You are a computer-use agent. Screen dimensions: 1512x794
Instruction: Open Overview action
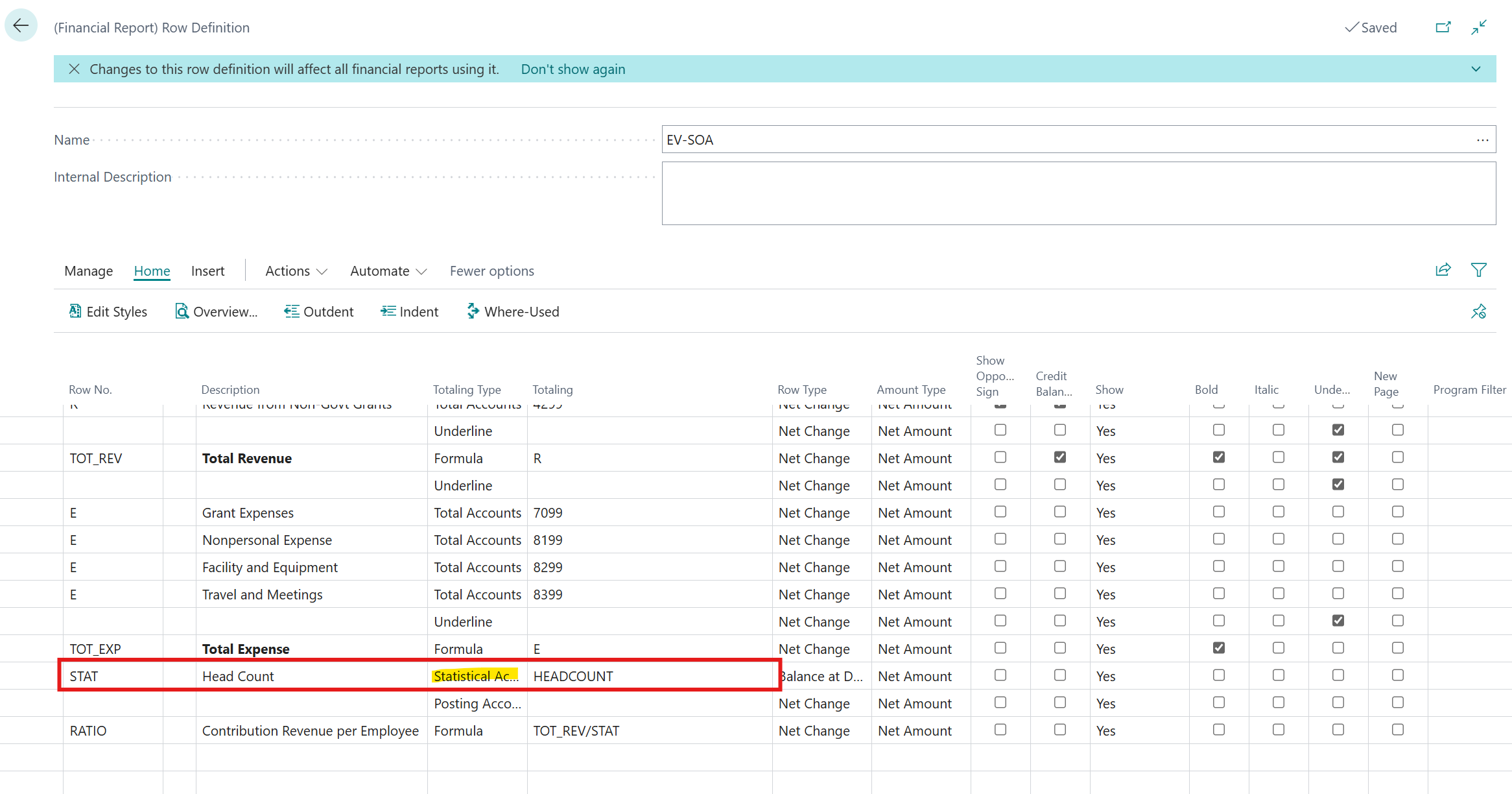pyautogui.click(x=217, y=312)
